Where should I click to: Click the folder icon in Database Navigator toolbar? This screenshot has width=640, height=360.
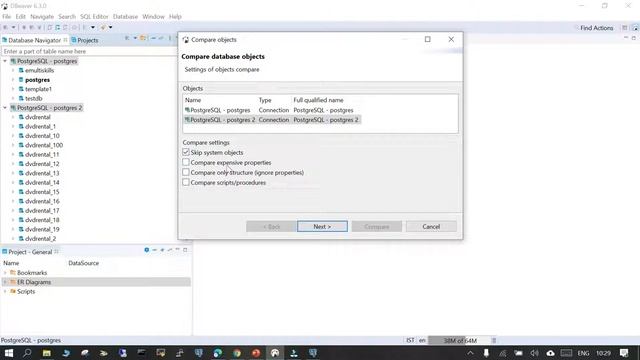(x=142, y=38)
